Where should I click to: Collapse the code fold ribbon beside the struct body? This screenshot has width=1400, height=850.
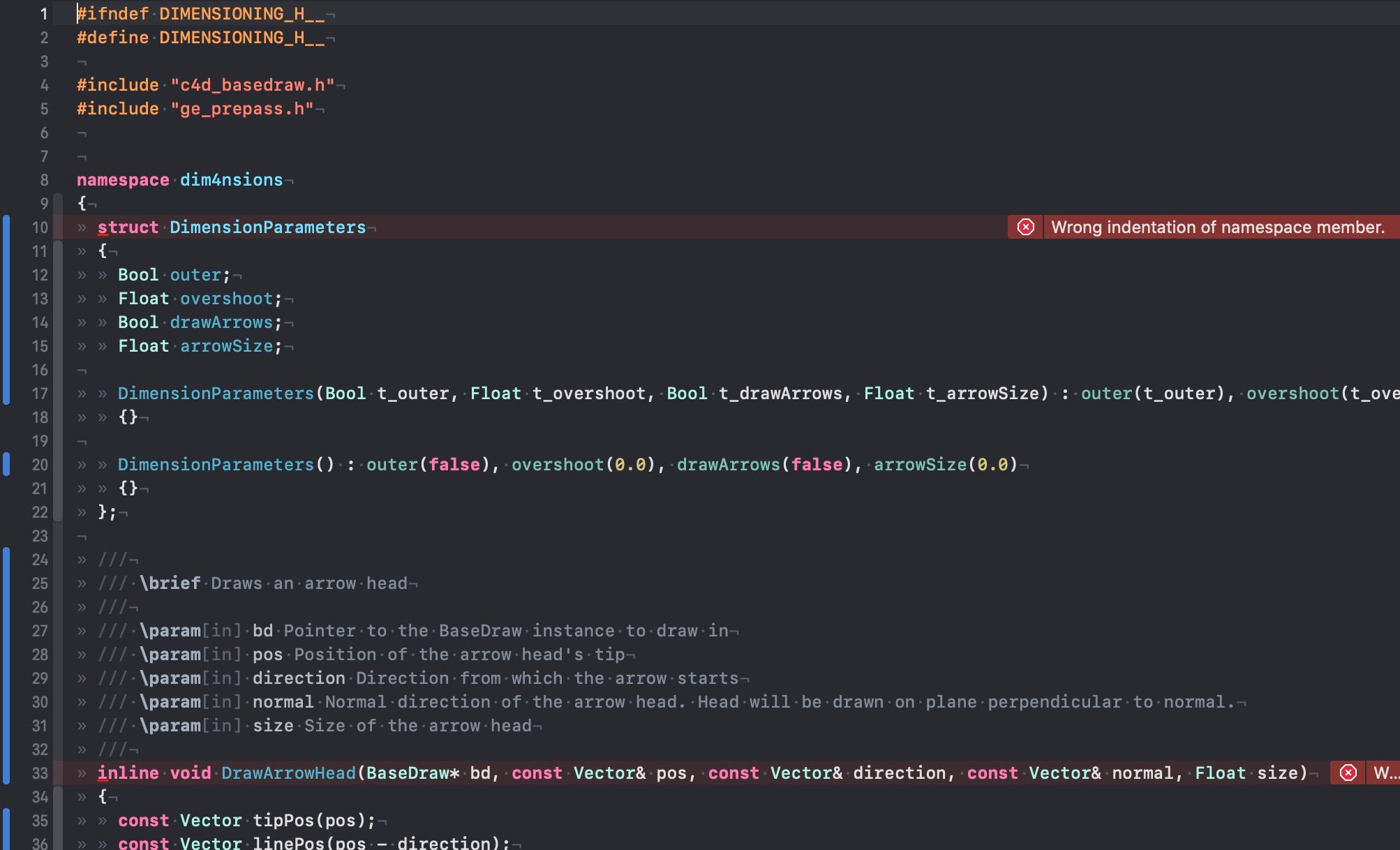pyautogui.click(x=59, y=381)
